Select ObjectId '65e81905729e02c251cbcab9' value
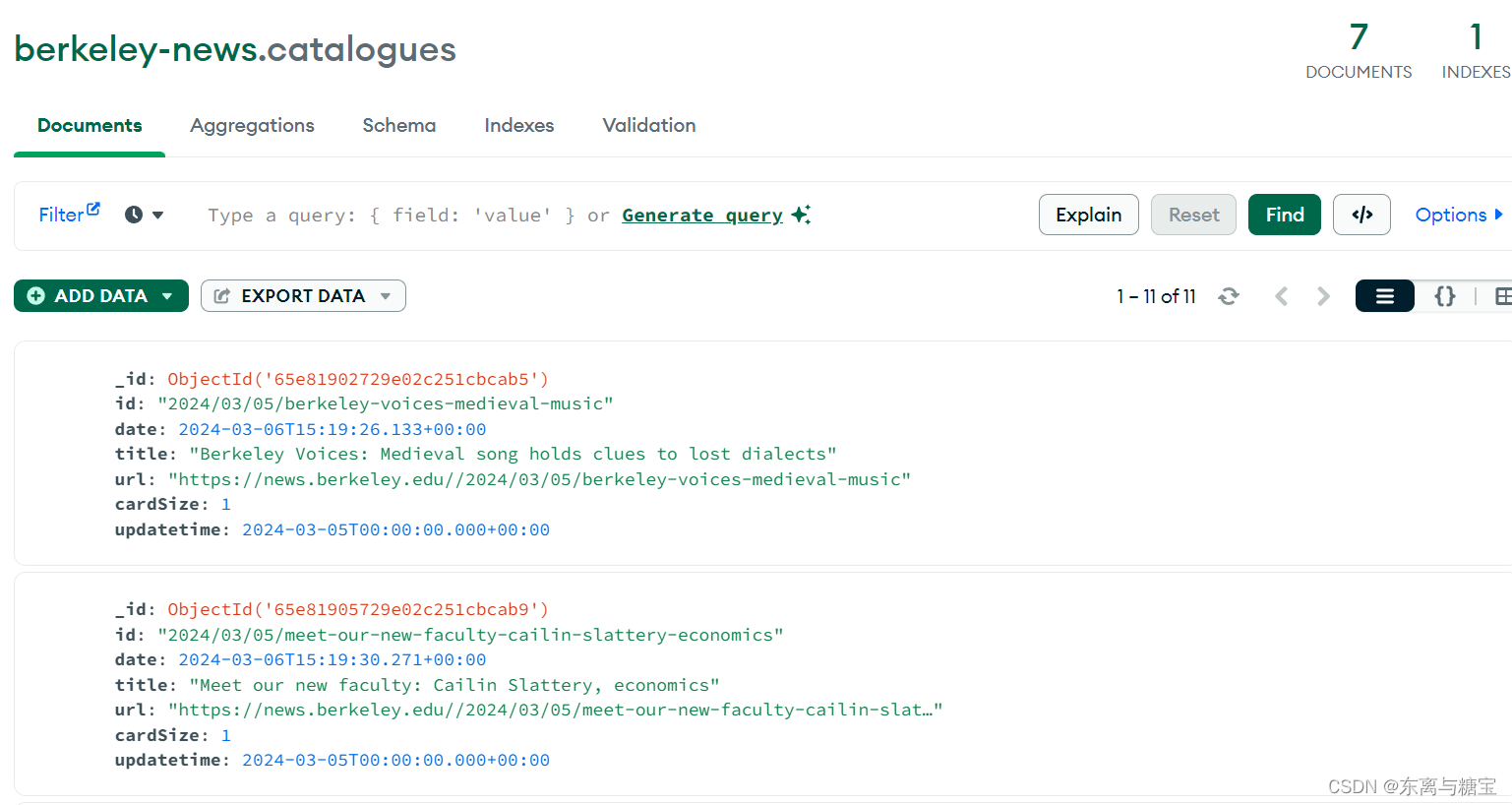 tap(358, 609)
